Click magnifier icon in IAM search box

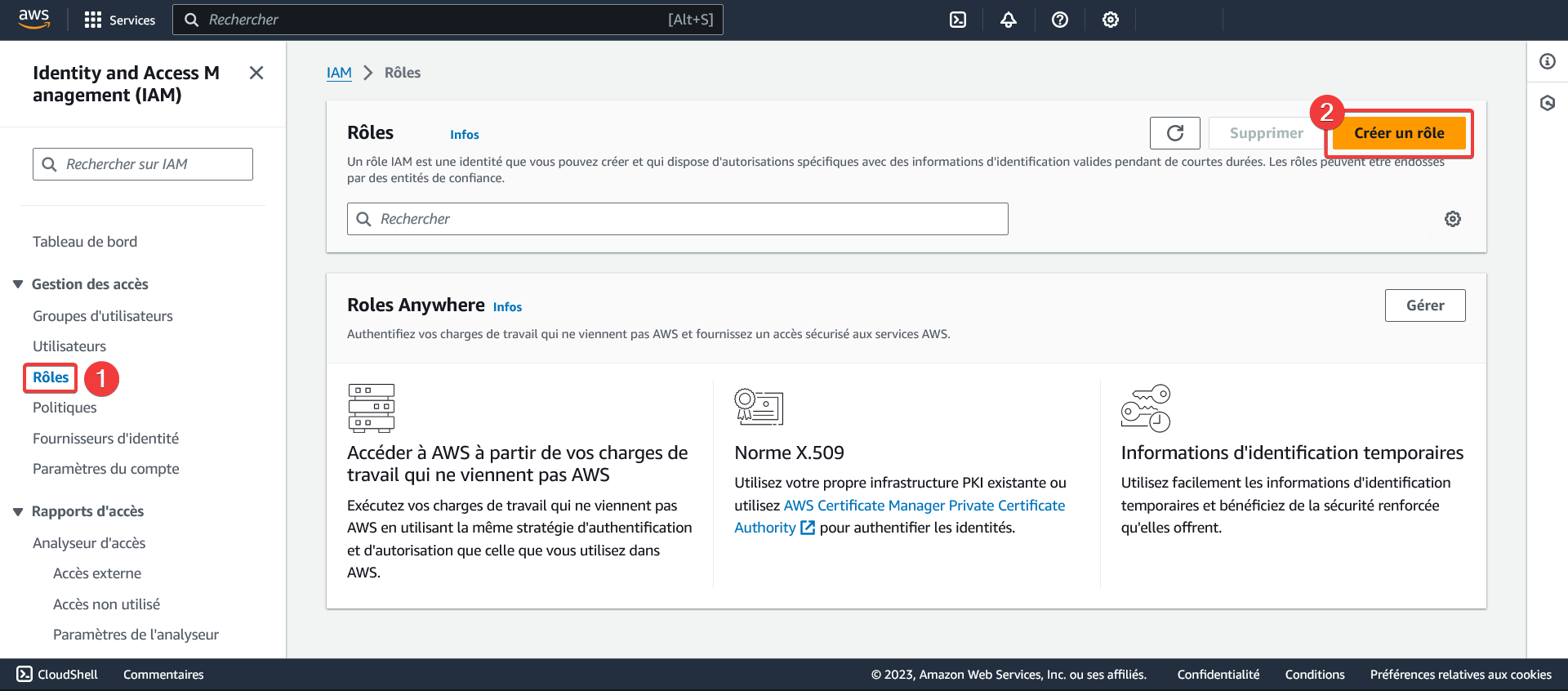(49, 164)
